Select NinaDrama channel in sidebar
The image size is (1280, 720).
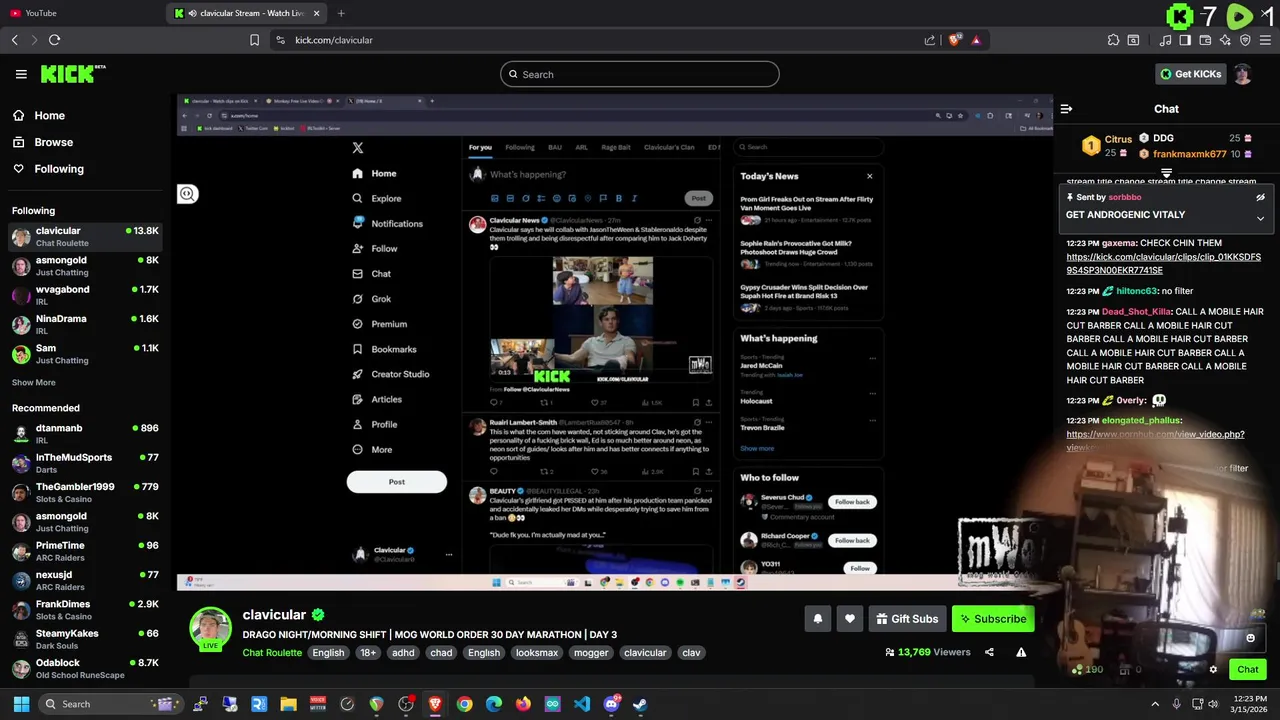86,324
